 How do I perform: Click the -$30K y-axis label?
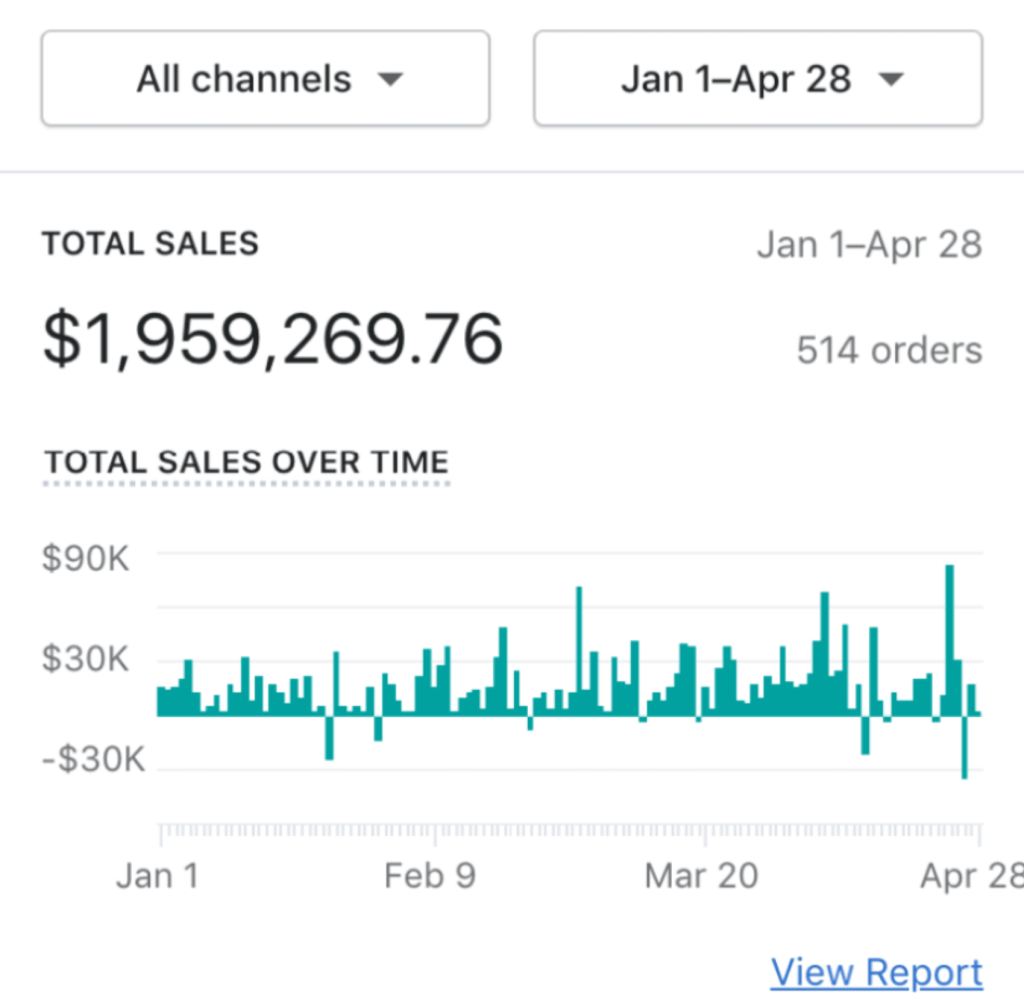coord(94,760)
